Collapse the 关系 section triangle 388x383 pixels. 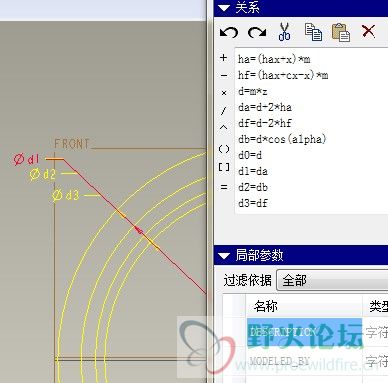[224, 8]
